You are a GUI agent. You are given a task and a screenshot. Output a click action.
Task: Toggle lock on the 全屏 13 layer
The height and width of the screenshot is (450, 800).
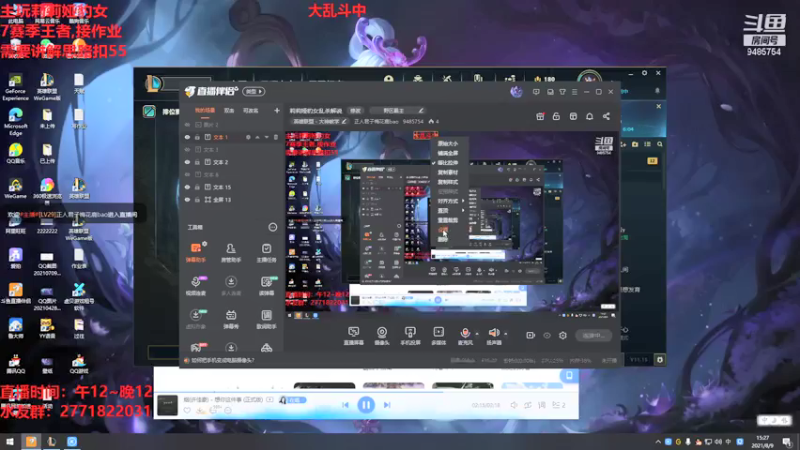point(197,199)
